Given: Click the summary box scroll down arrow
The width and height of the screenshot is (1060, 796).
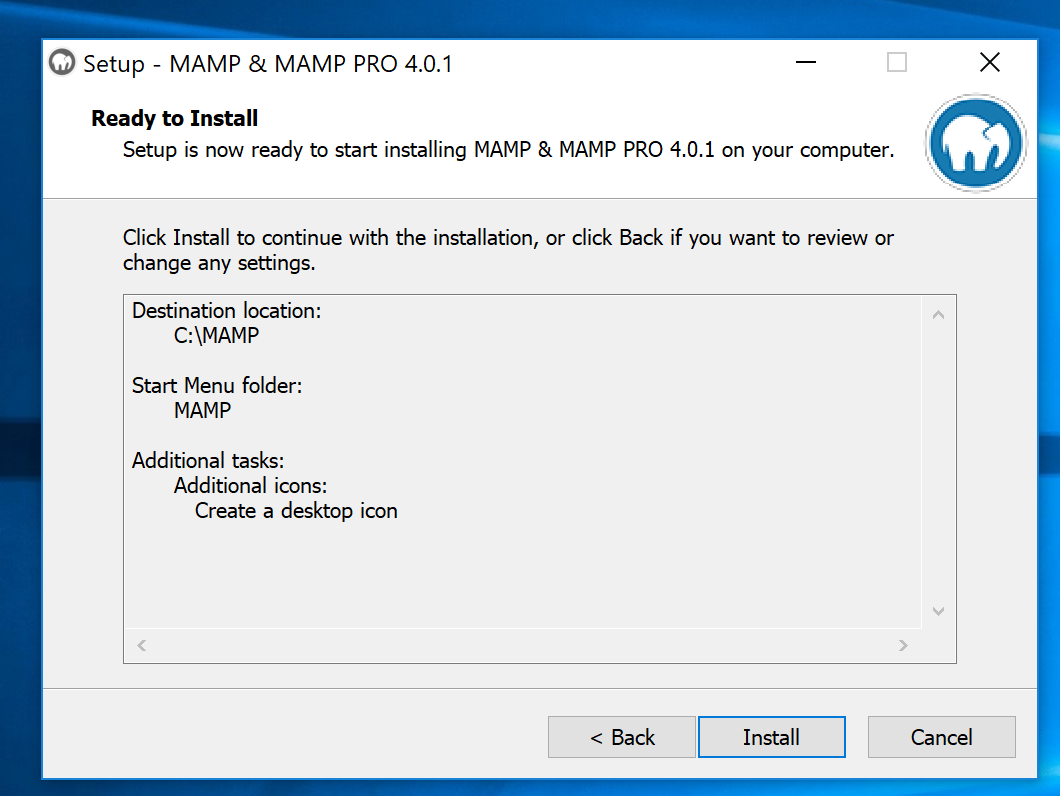Looking at the screenshot, I should tap(938, 610).
